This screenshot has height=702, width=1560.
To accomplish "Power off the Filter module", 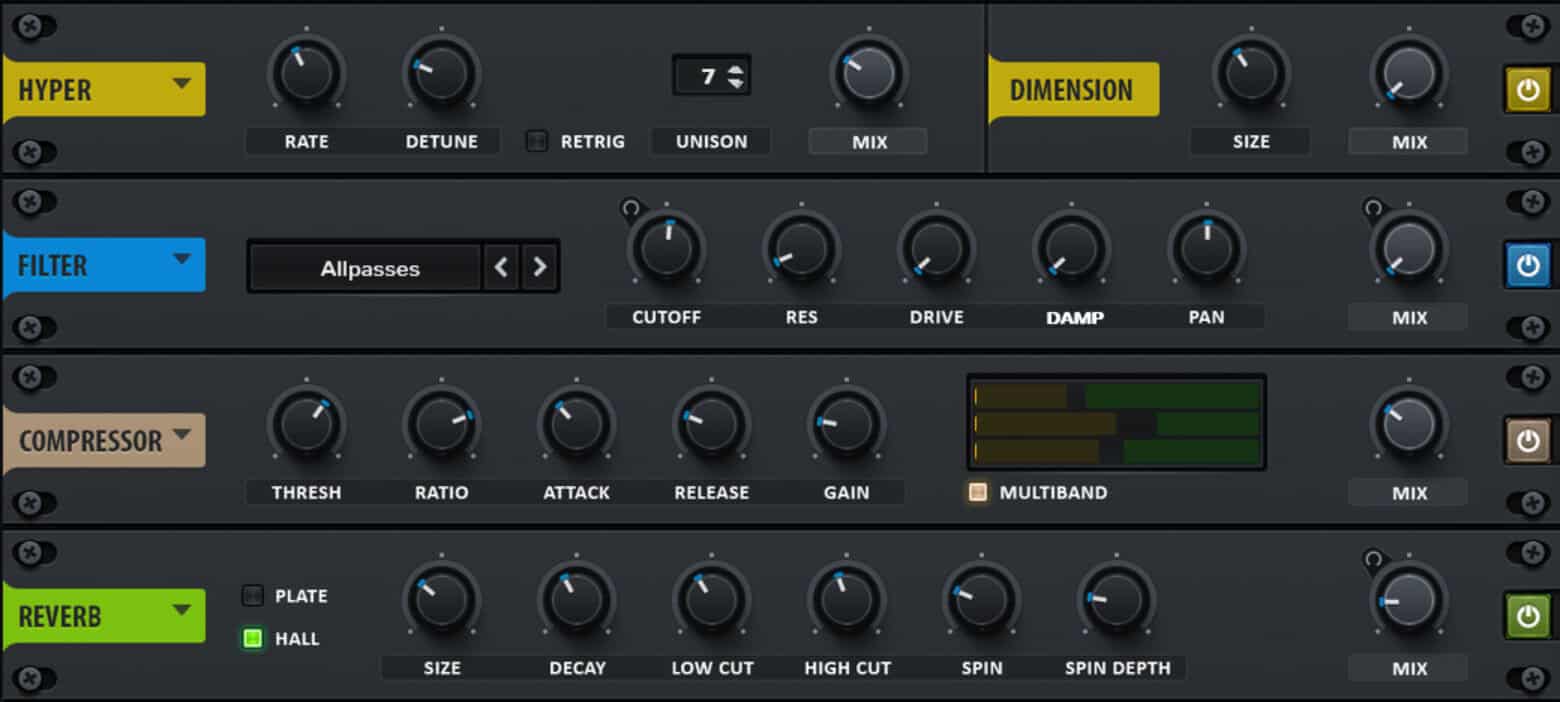I will (1527, 264).
